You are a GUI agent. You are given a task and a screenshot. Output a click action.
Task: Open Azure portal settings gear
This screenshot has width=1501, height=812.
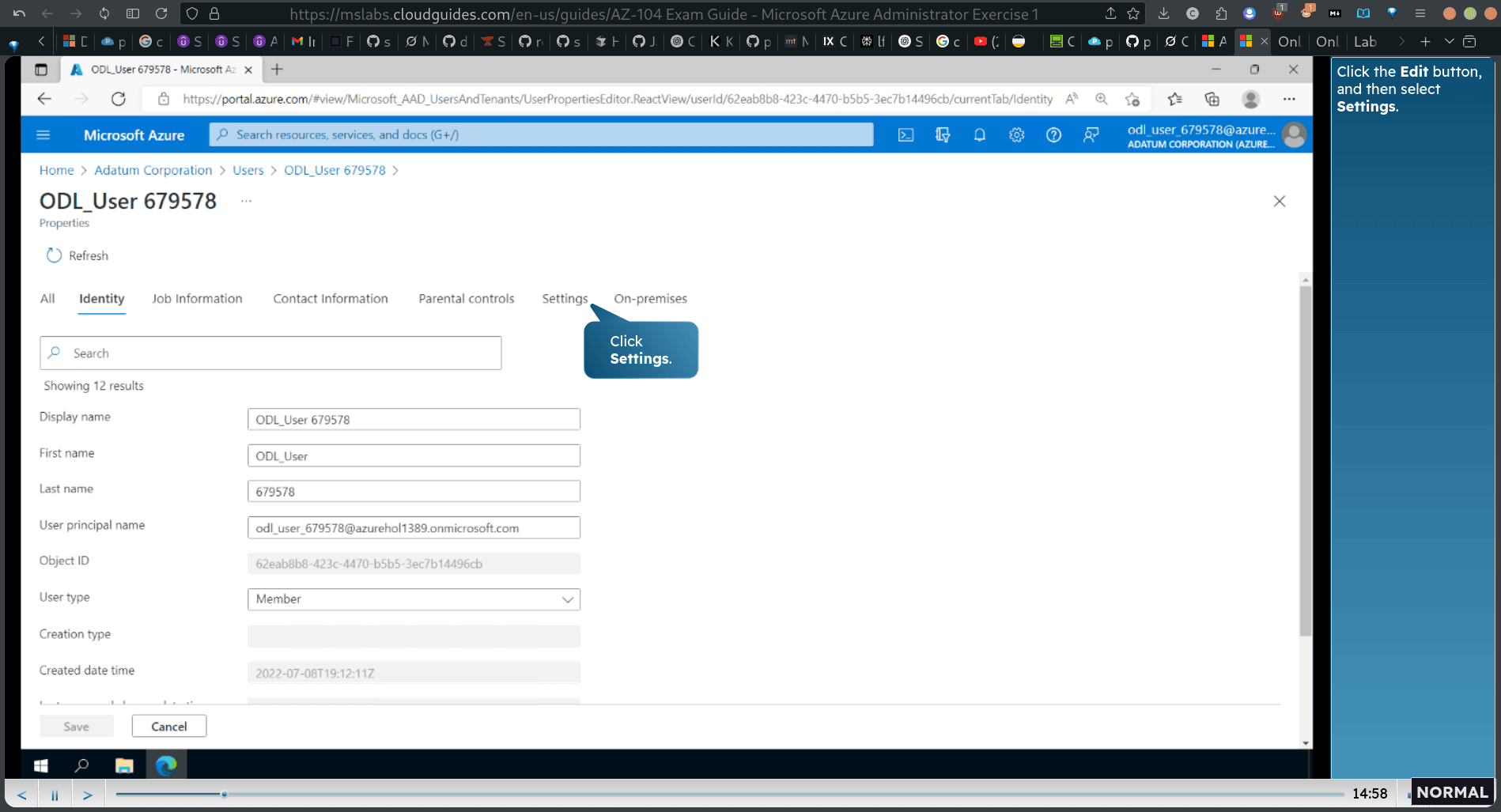point(1016,135)
